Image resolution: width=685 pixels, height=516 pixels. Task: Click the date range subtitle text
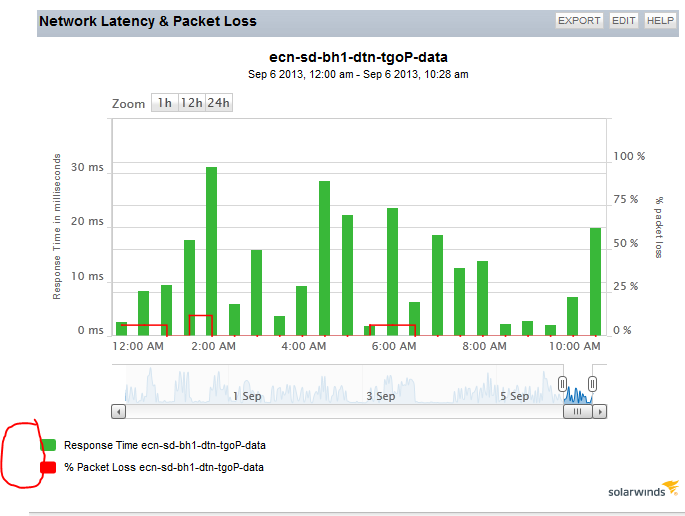[358, 74]
